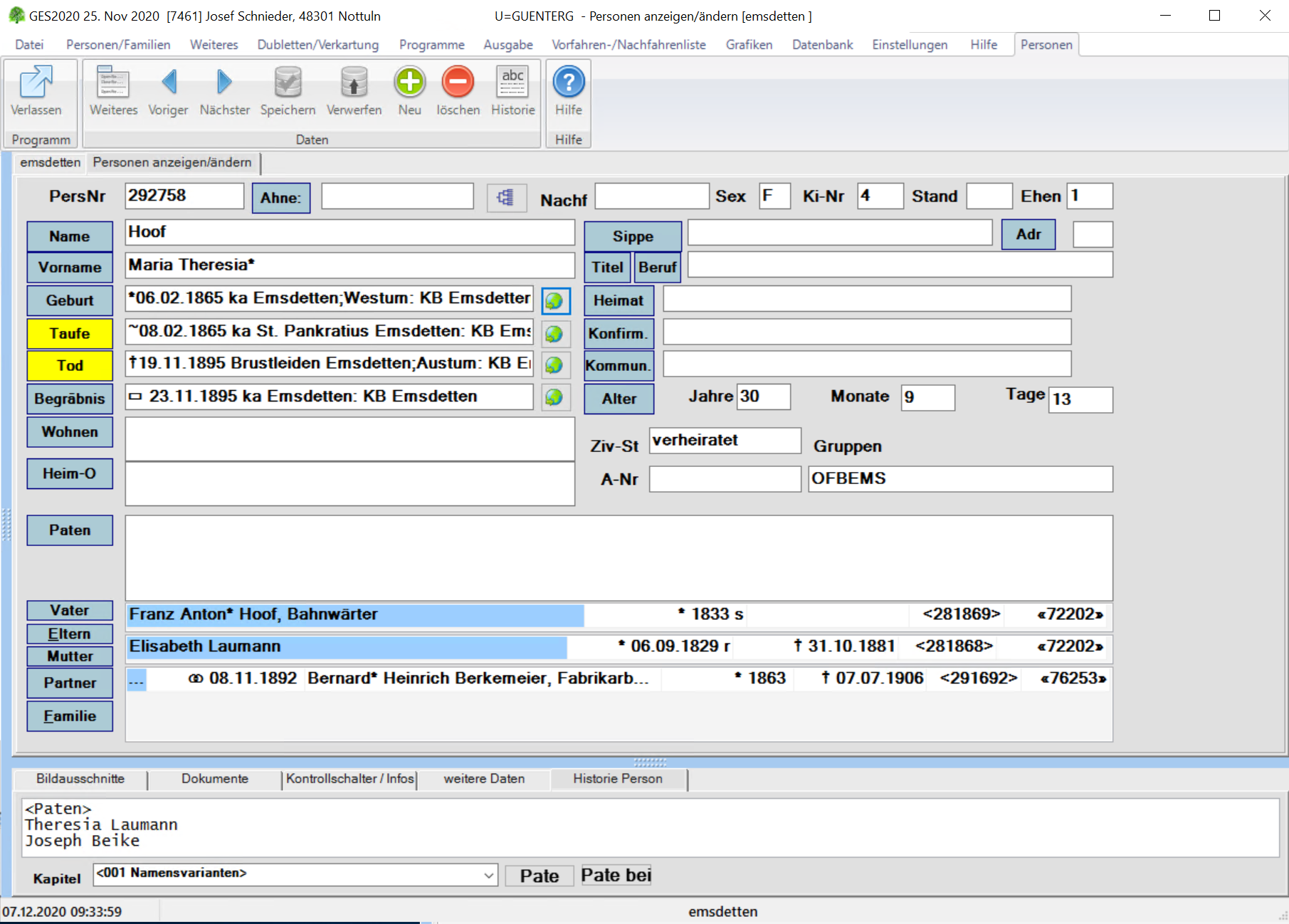Switch to the Dokumente tab

click(215, 779)
